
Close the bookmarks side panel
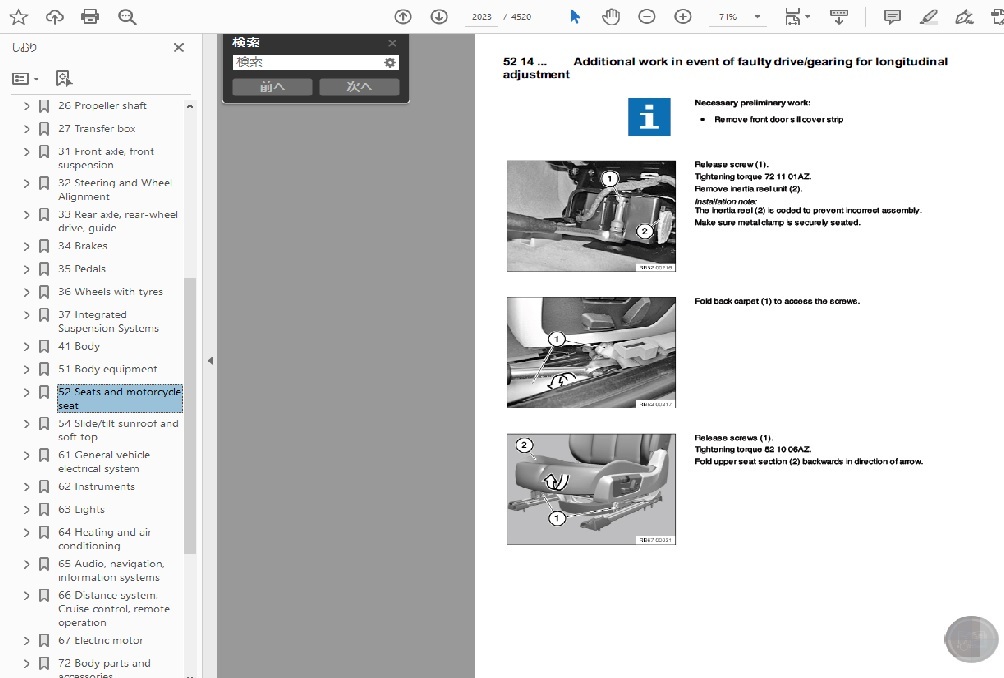click(179, 47)
